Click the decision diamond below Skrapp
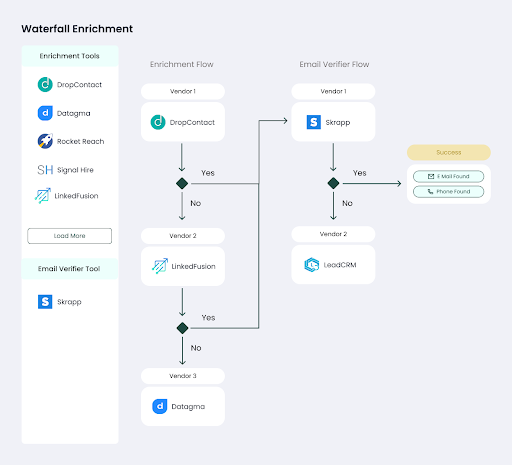The height and width of the screenshot is (465, 512). pyautogui.click(x=333, y=183)
